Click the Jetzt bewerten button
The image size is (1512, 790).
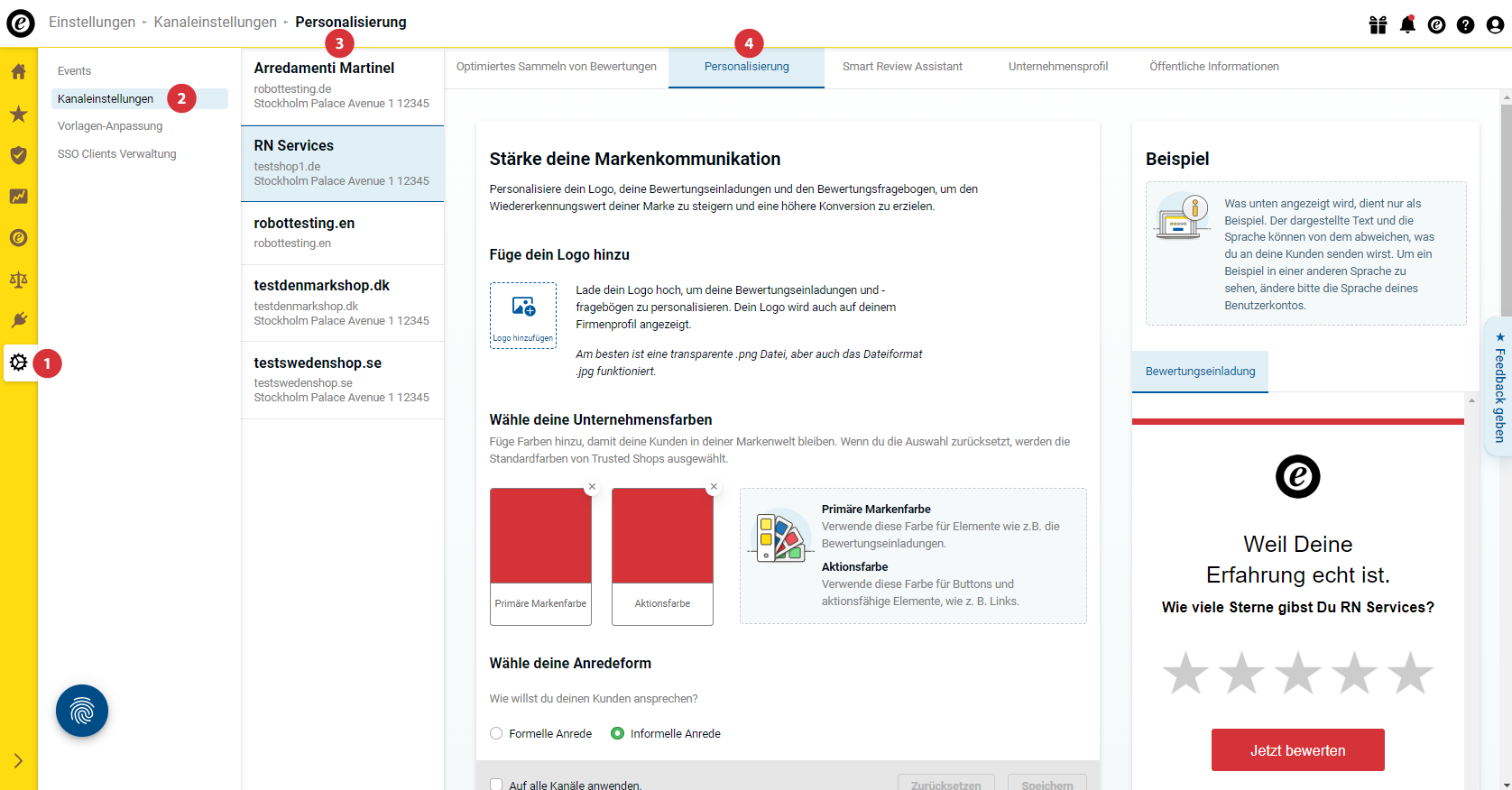coord(1297,750)
